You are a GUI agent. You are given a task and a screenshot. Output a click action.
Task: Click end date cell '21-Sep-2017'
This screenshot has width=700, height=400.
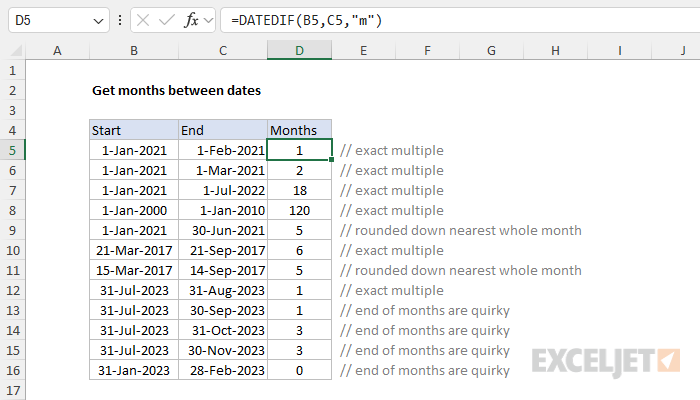(223, 250)
